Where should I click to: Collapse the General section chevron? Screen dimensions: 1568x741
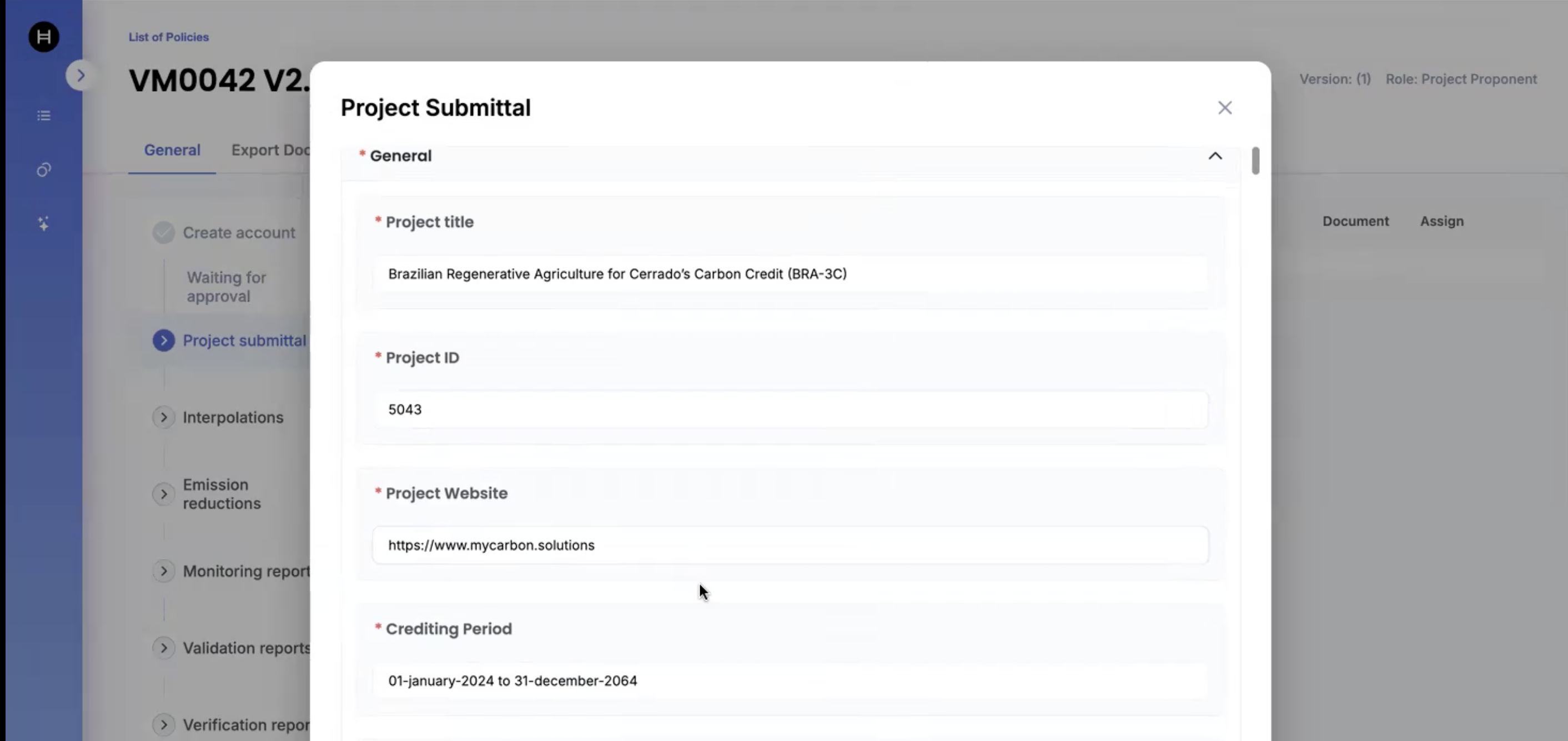click(x=1215, y=156)
